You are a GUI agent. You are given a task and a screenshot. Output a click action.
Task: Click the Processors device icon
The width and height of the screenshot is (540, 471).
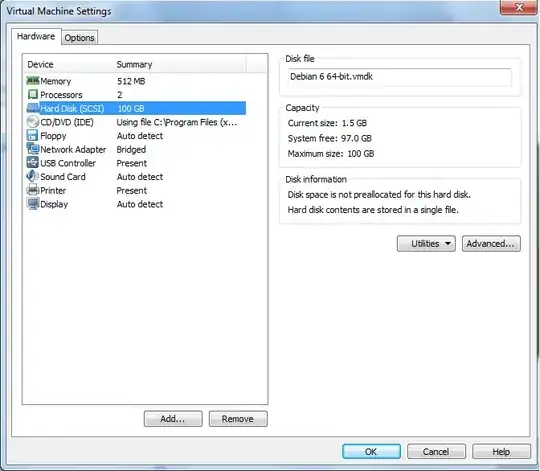(33, 94)
